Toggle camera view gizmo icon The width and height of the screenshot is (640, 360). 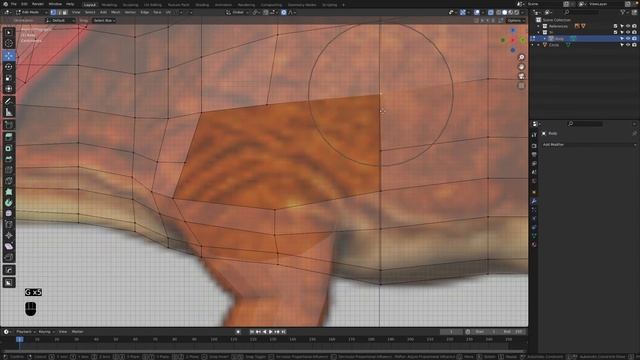(521, 76)
